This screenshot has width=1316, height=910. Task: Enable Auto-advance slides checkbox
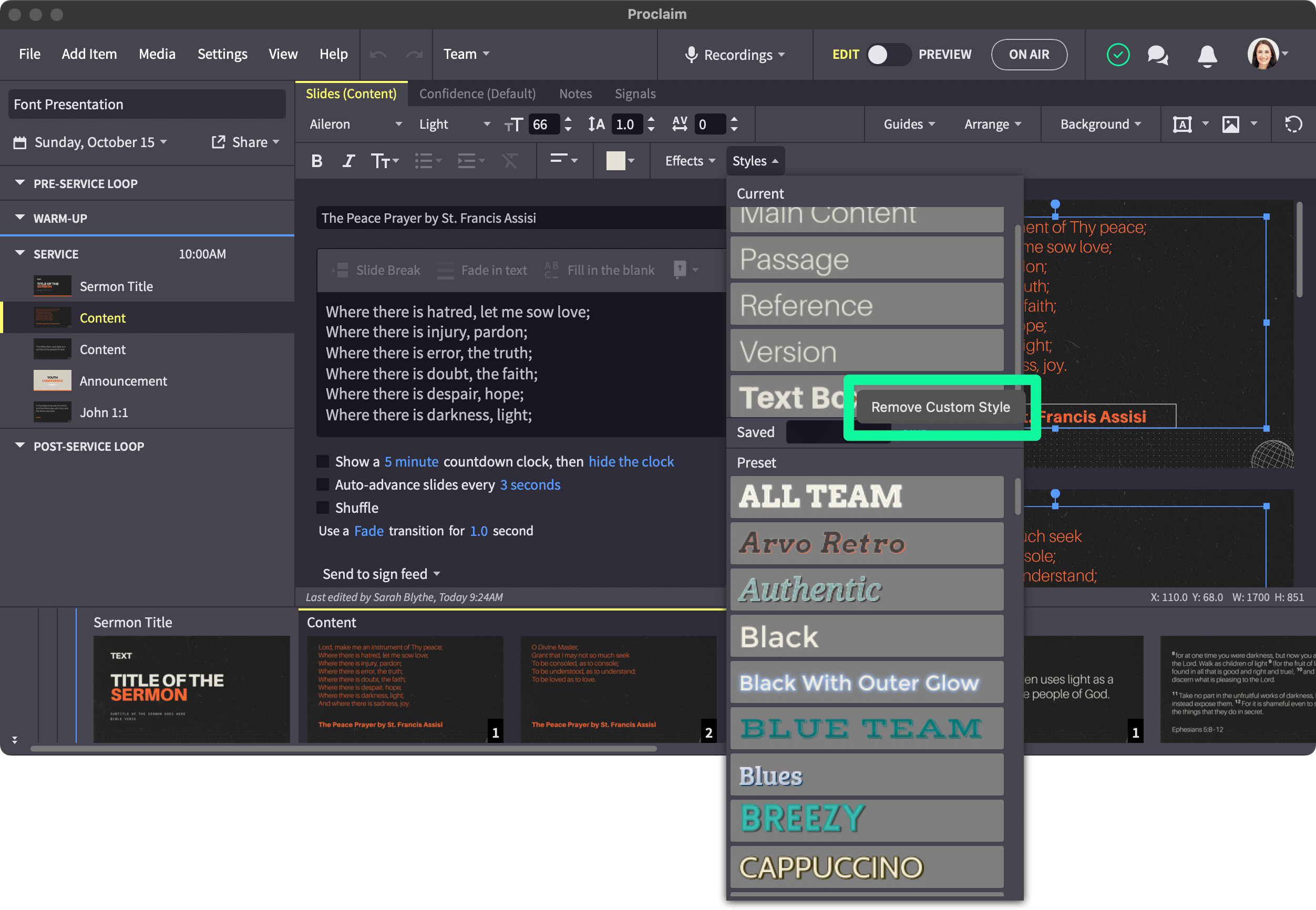(323, 484)
